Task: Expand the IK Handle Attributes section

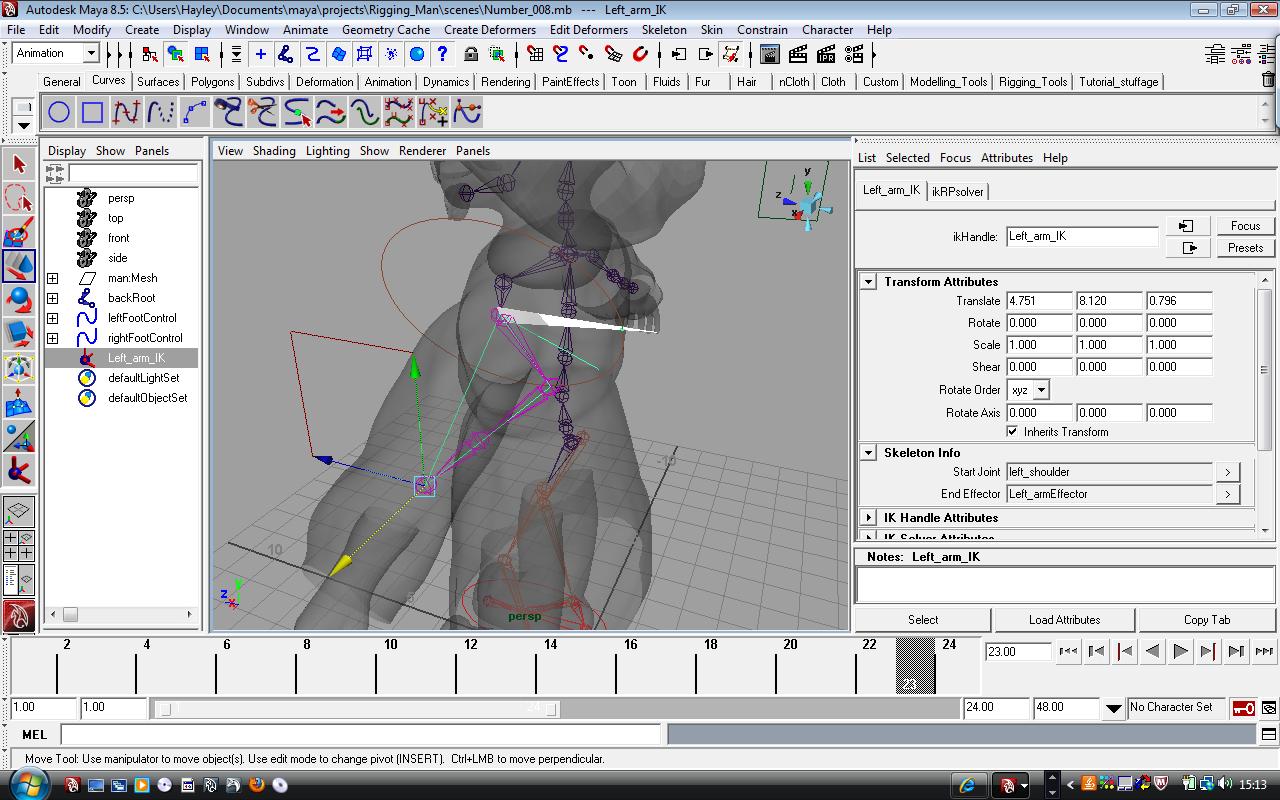Action: 869,518
